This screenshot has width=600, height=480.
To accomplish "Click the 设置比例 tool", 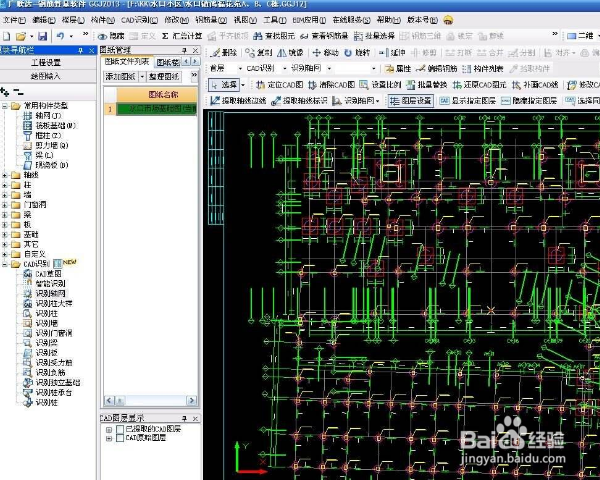I will coord(380,85).
